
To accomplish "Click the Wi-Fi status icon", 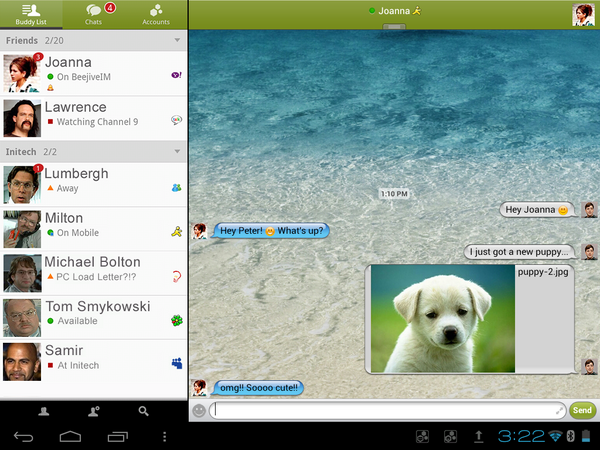I will pos(556,436).
